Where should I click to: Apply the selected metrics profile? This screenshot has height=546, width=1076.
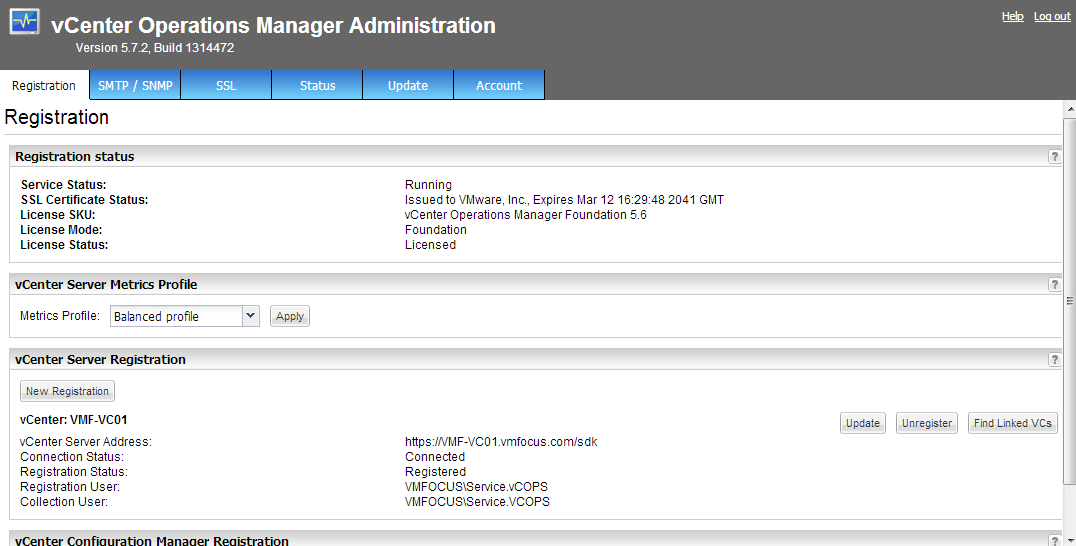(x=290, y=317)
